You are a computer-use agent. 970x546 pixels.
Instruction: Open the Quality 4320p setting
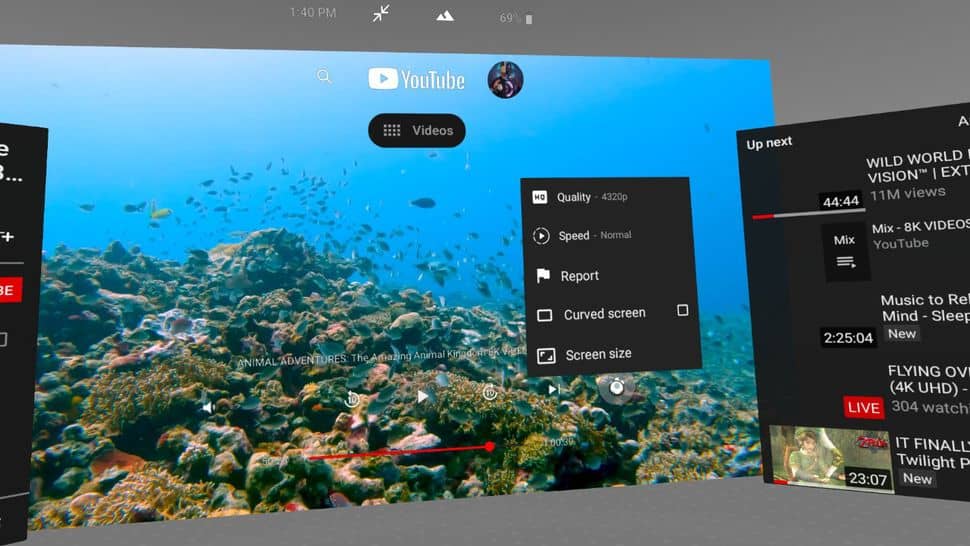click(x=581, y=197)
